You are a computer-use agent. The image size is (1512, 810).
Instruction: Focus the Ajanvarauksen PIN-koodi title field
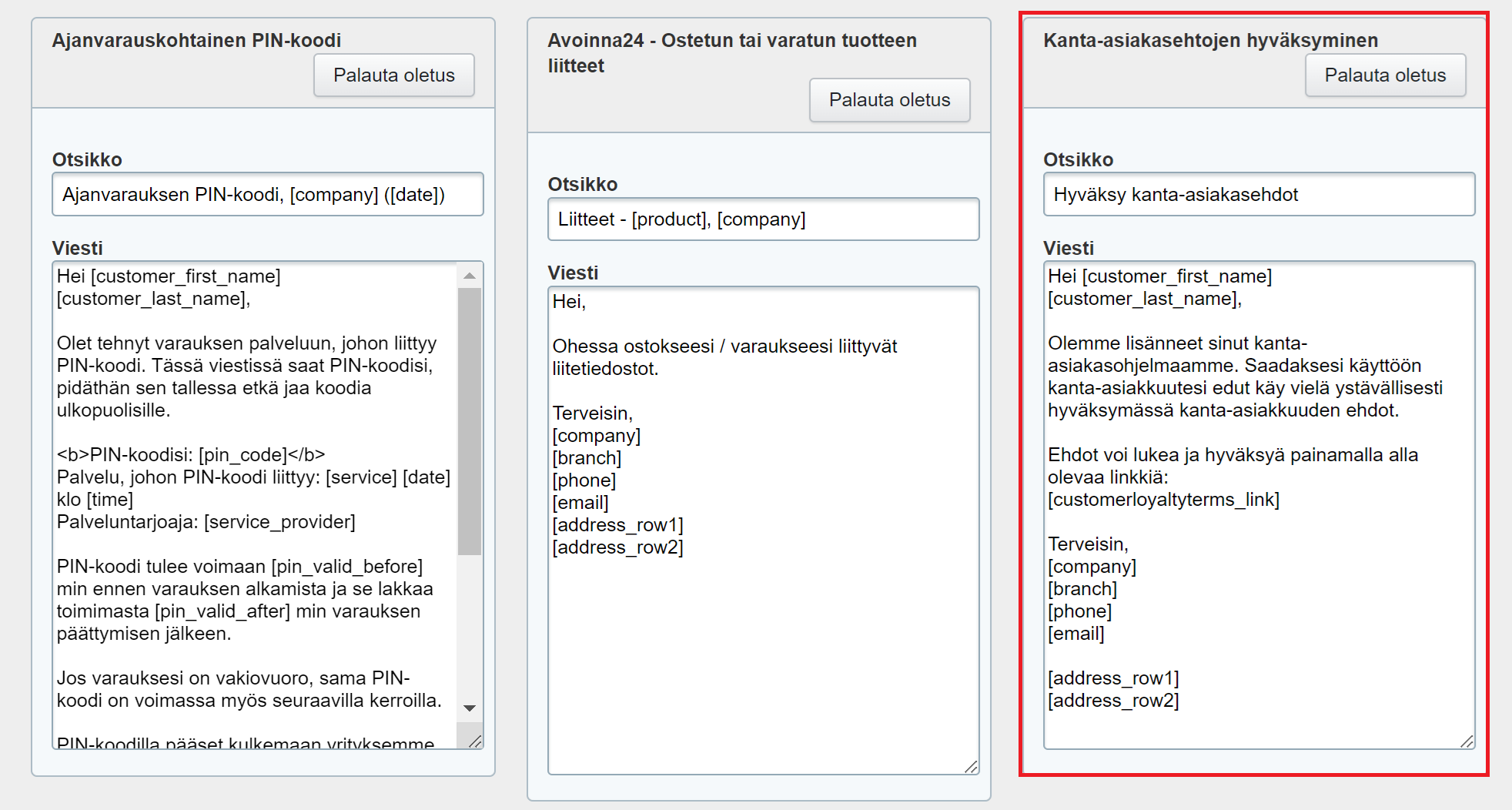(x=267, y=195)
